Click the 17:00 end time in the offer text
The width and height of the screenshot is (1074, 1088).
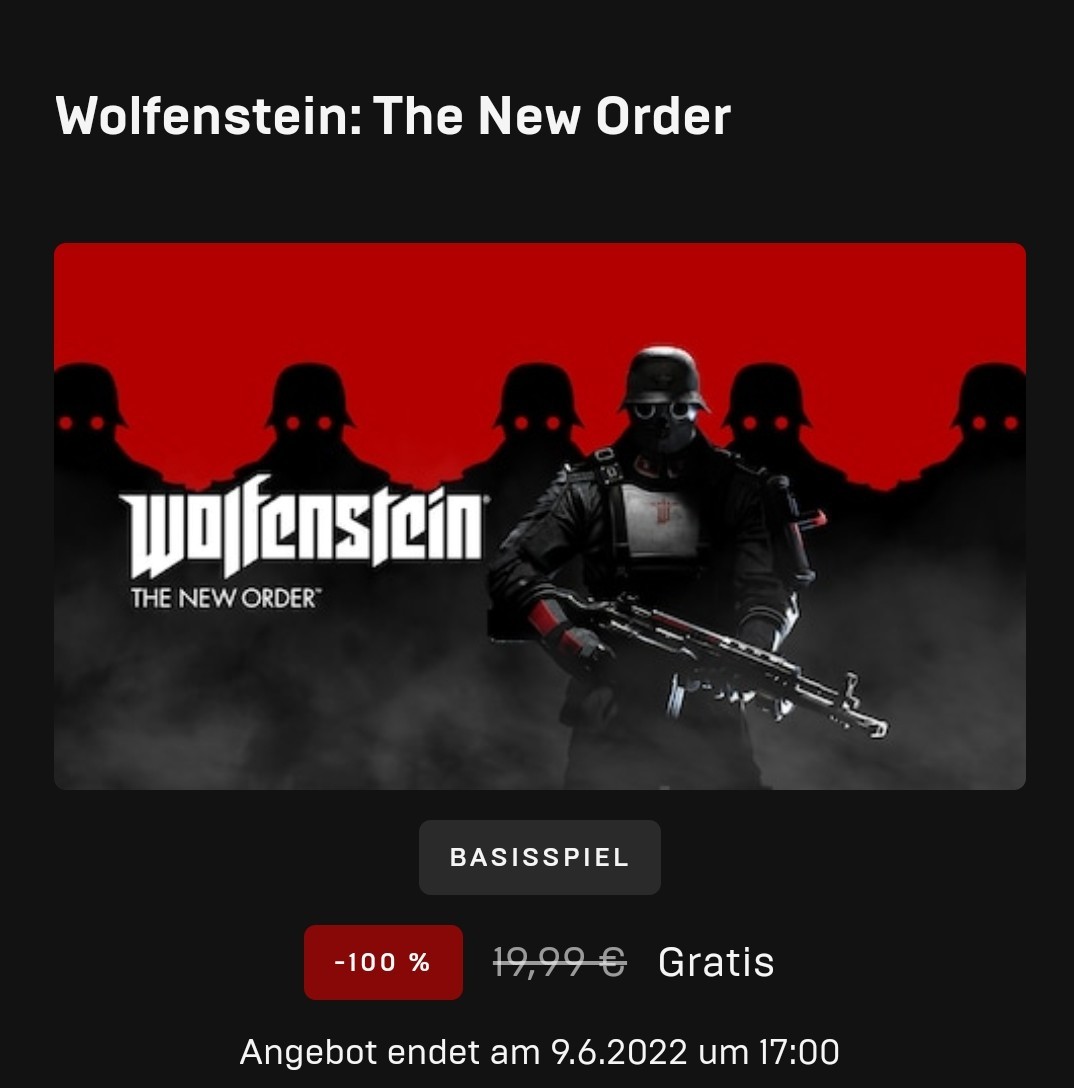(799, 1052)
